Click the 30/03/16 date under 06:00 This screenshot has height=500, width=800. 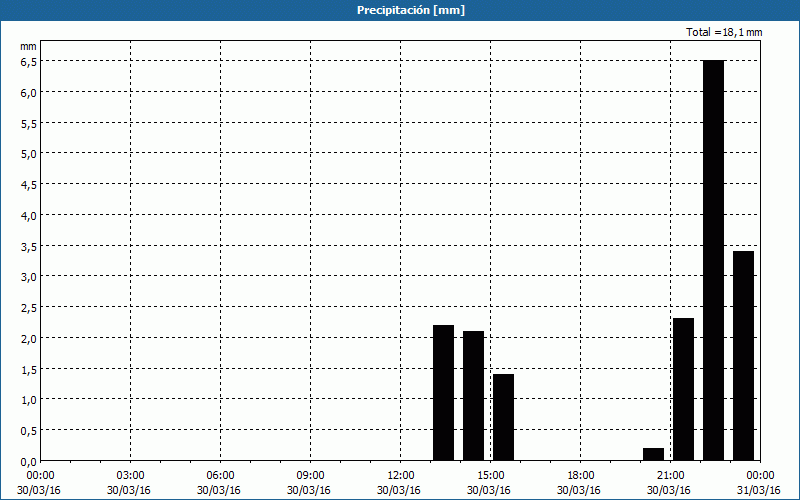(x=219, y=490)
